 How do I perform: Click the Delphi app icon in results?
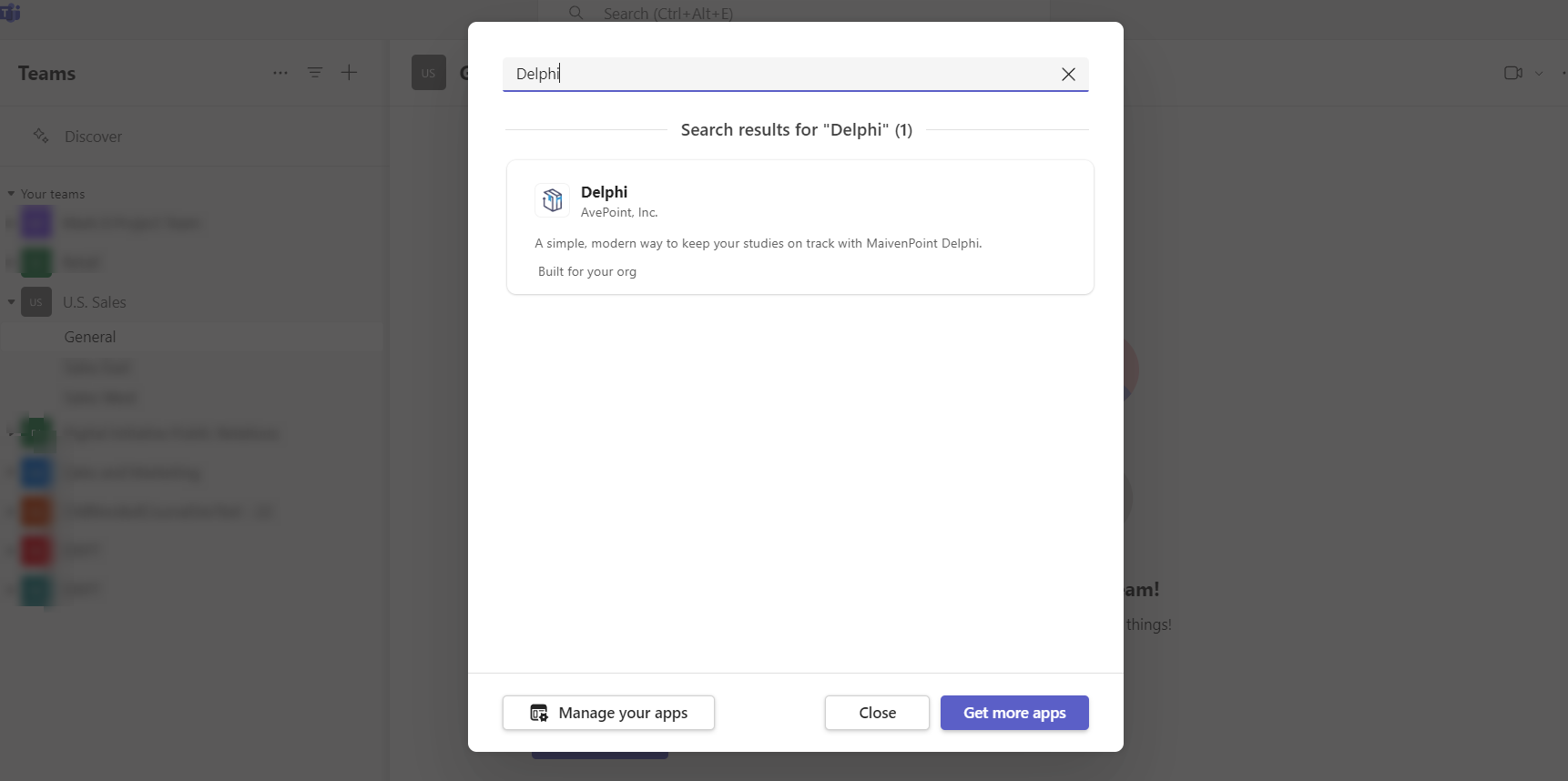click(x=552, y=200)
